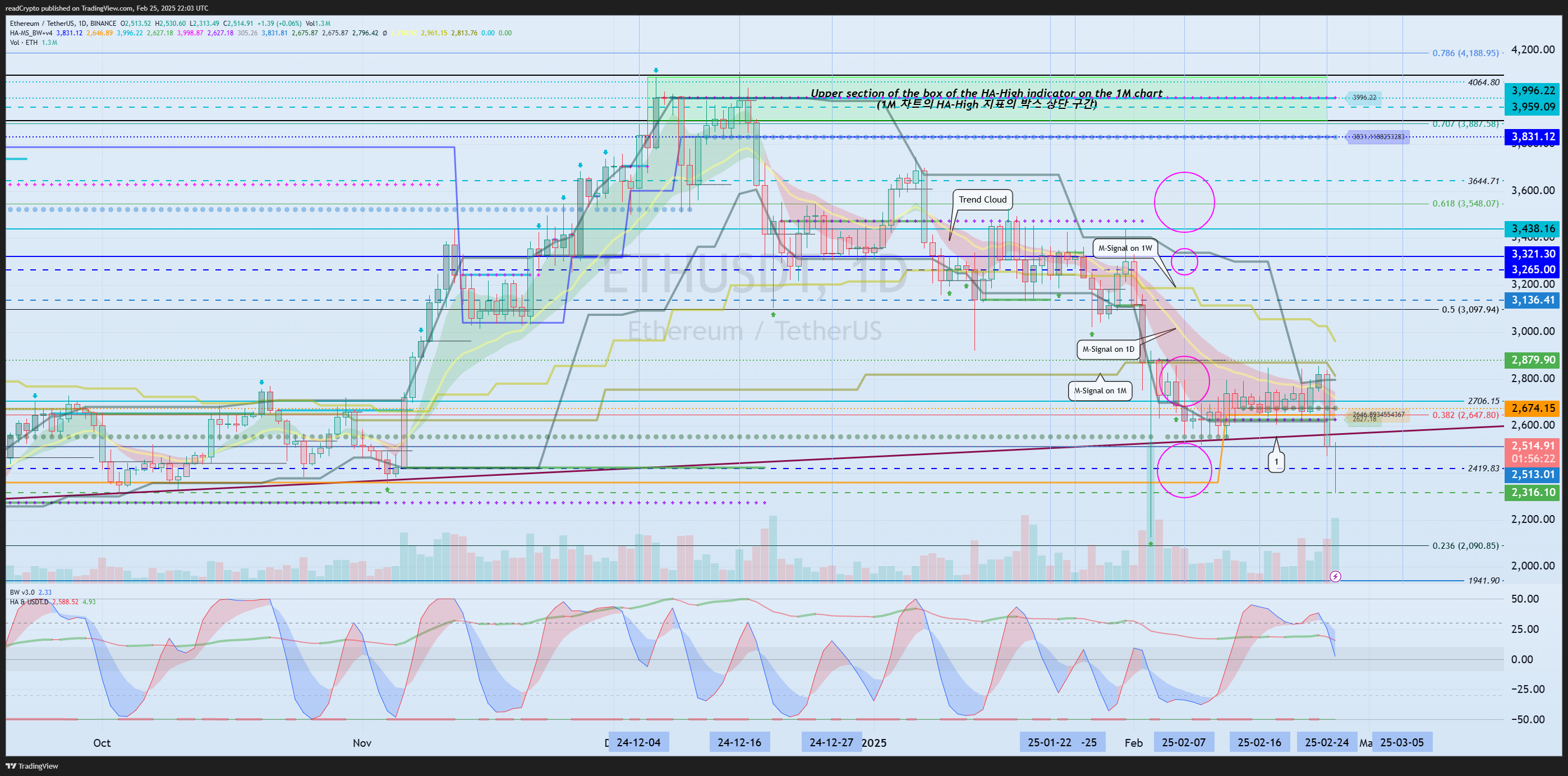This screenshot has width=1568, height=776.
Task: Click the 2706.15 horizontal line label
Action: (x=1483, y=401)
